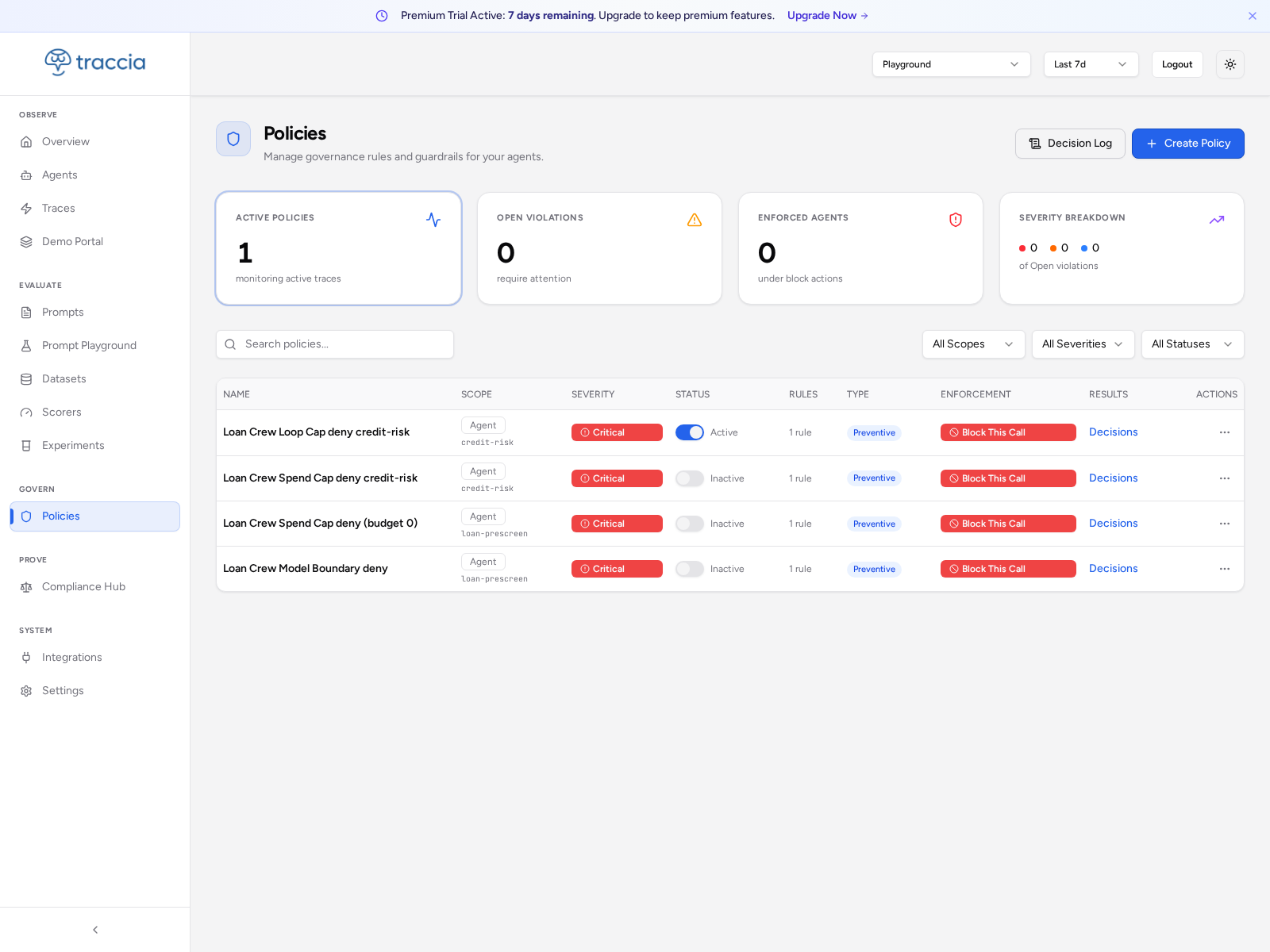
Task: Open the Playground project dropdown
Action: pyautogui.click(x=951, y=64)
